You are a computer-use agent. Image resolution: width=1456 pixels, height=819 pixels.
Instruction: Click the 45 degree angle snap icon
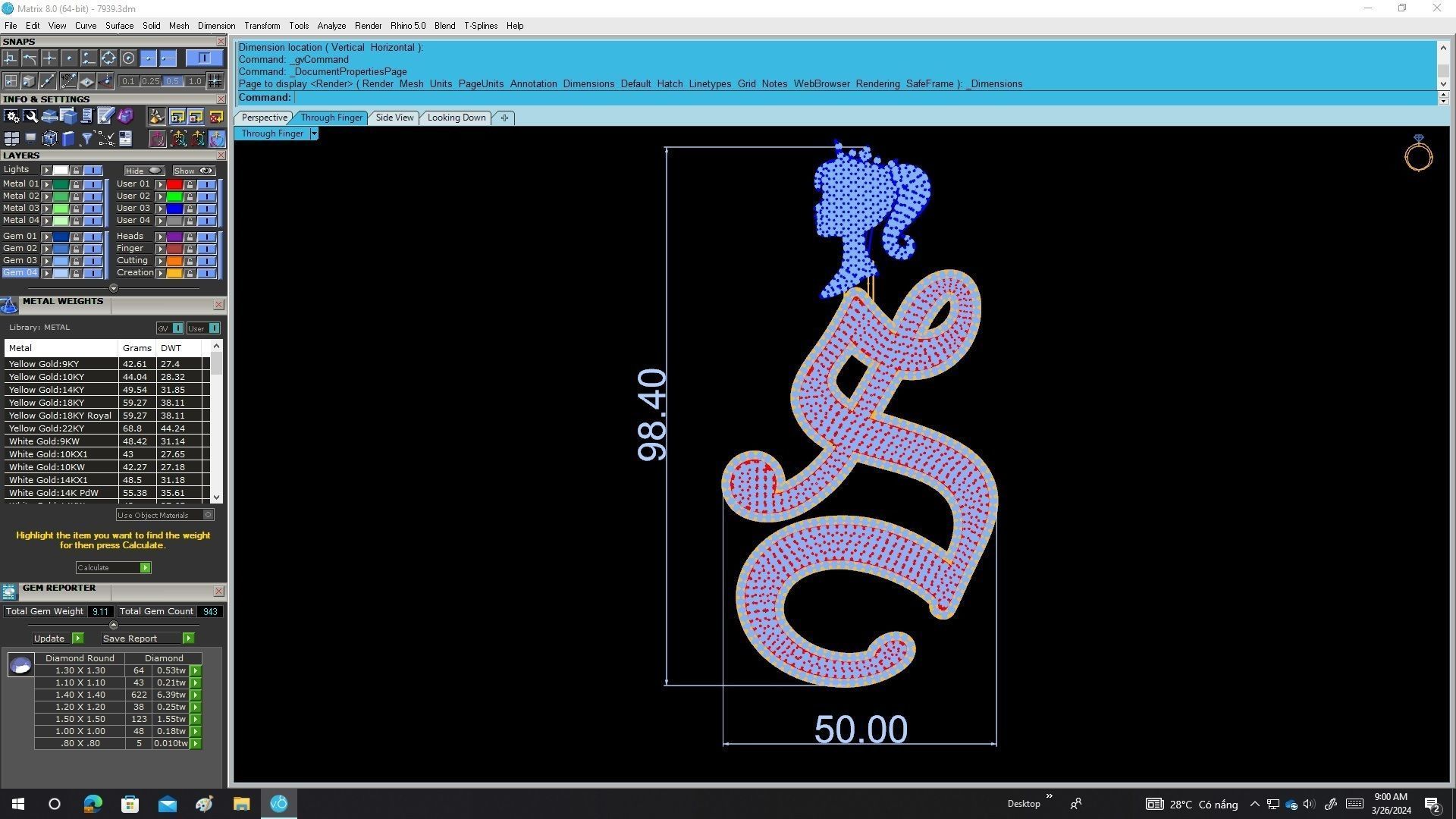tap(68, 81)
